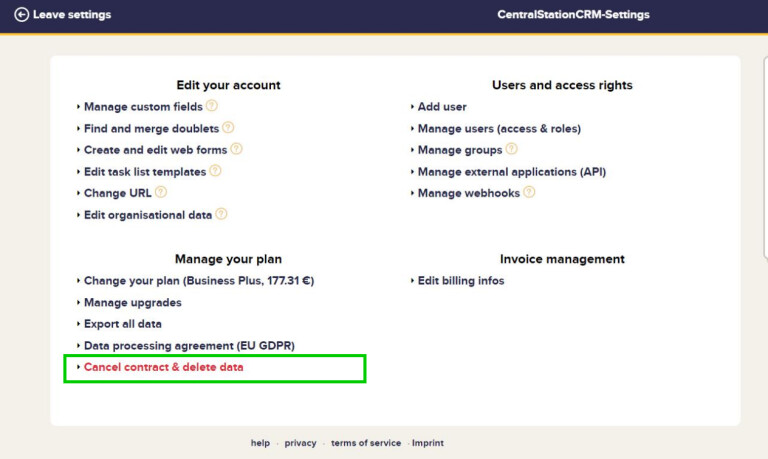Open help icon next to Create and edit web forms
The height and width of the screenshot is (459, 768).
tap(236, 149)
